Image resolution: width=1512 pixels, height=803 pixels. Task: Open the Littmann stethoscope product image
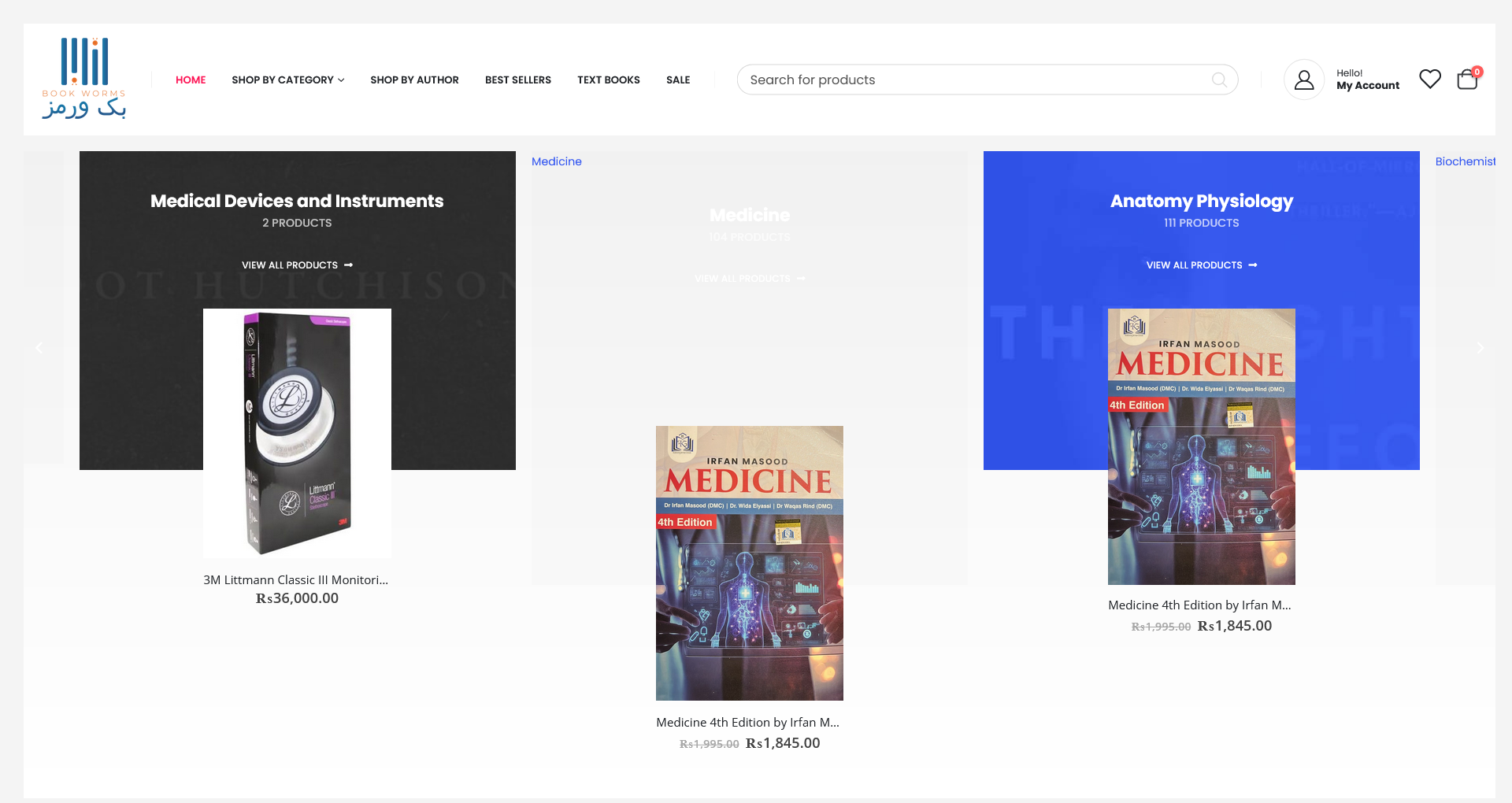click(x=297, y=433)
